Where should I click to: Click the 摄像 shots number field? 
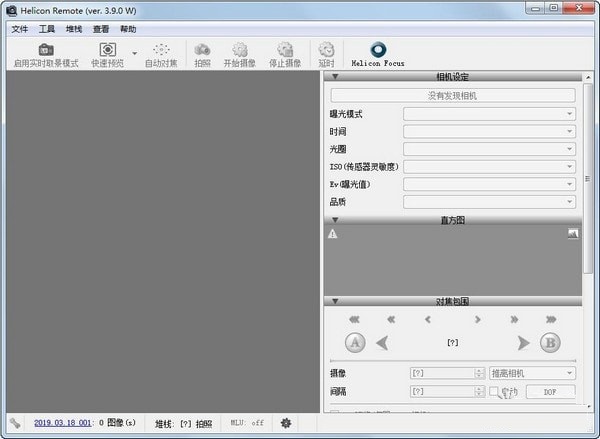(445, 373)
